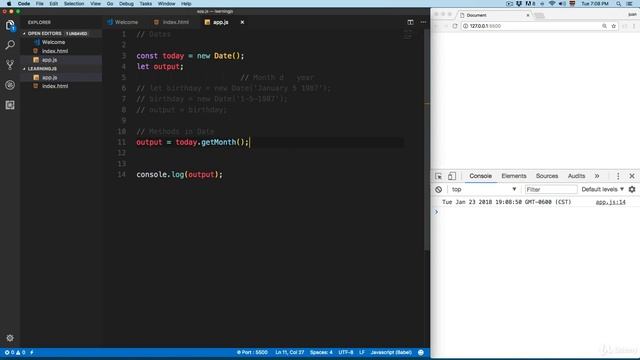The height and width of the screenshot is (360, 640).
Task: Click Port : 5500 in status bar
Action: pos(252,352)
